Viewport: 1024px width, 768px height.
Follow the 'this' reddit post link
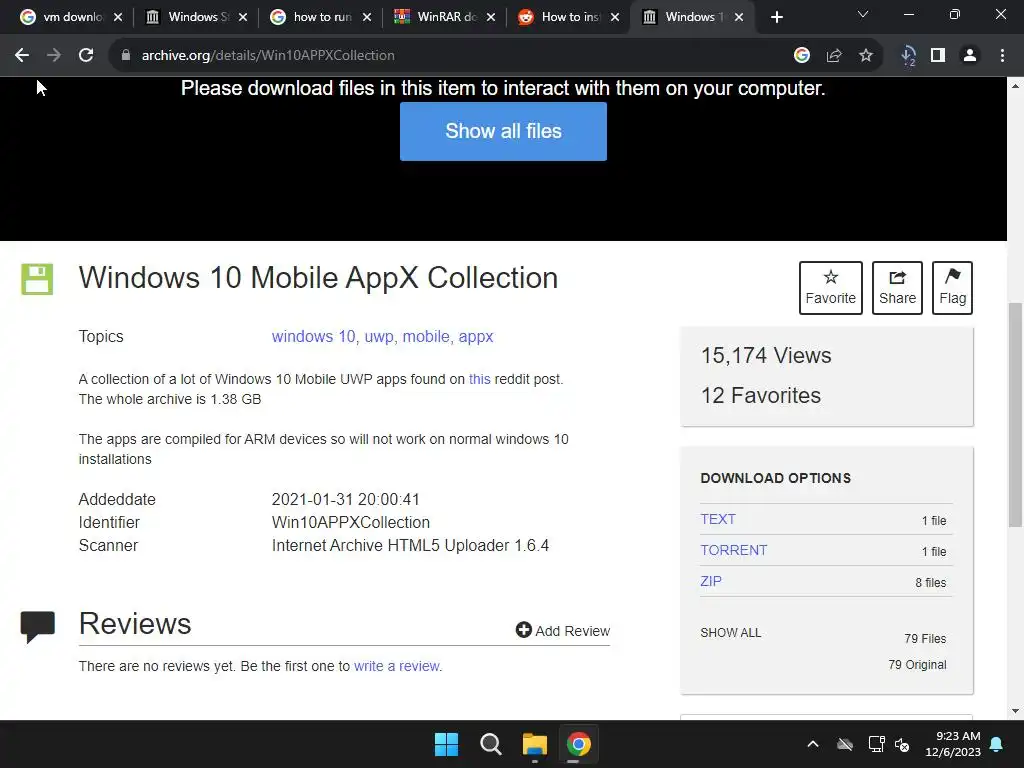479,379
